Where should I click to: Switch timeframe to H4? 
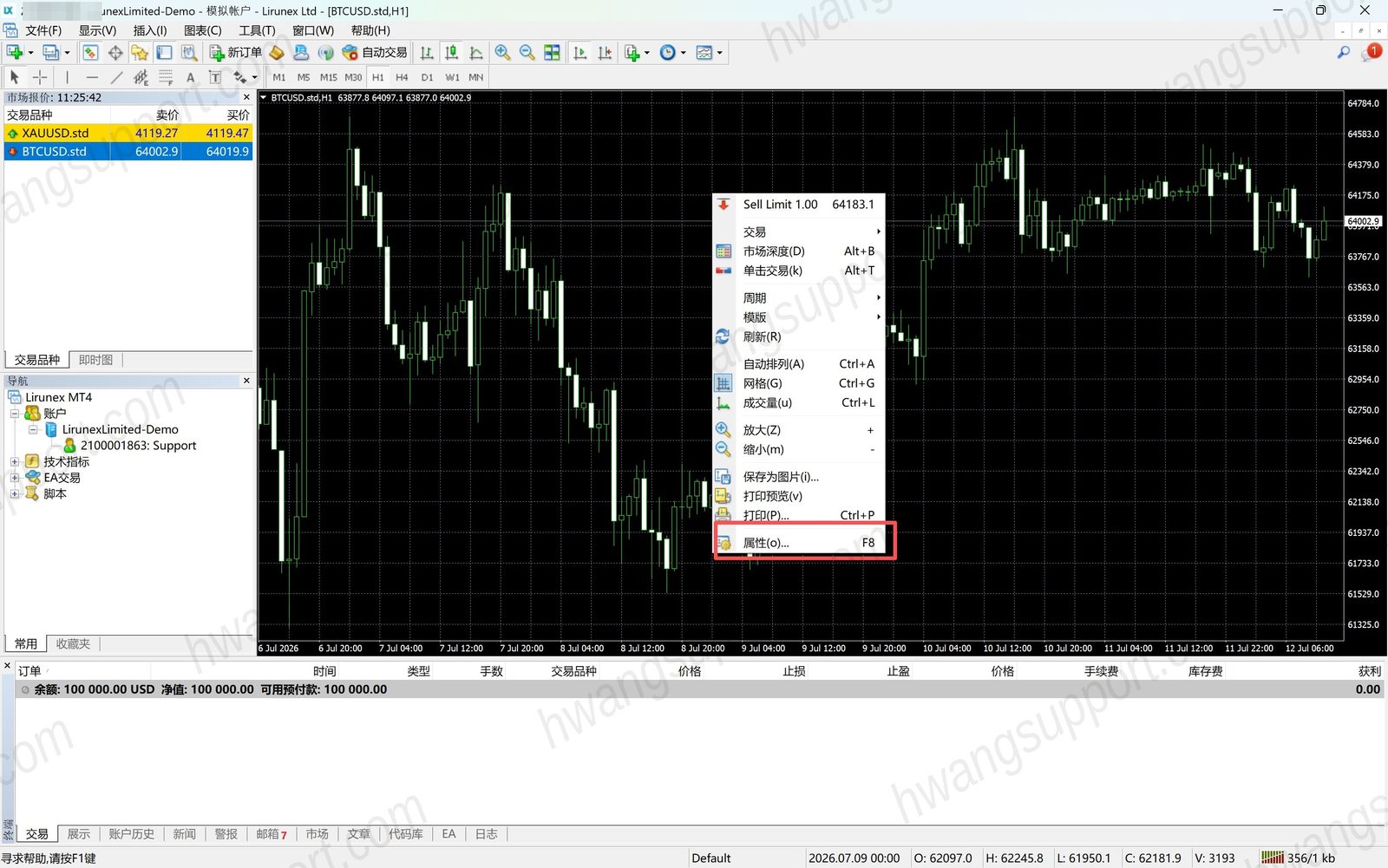coord(402,77)
